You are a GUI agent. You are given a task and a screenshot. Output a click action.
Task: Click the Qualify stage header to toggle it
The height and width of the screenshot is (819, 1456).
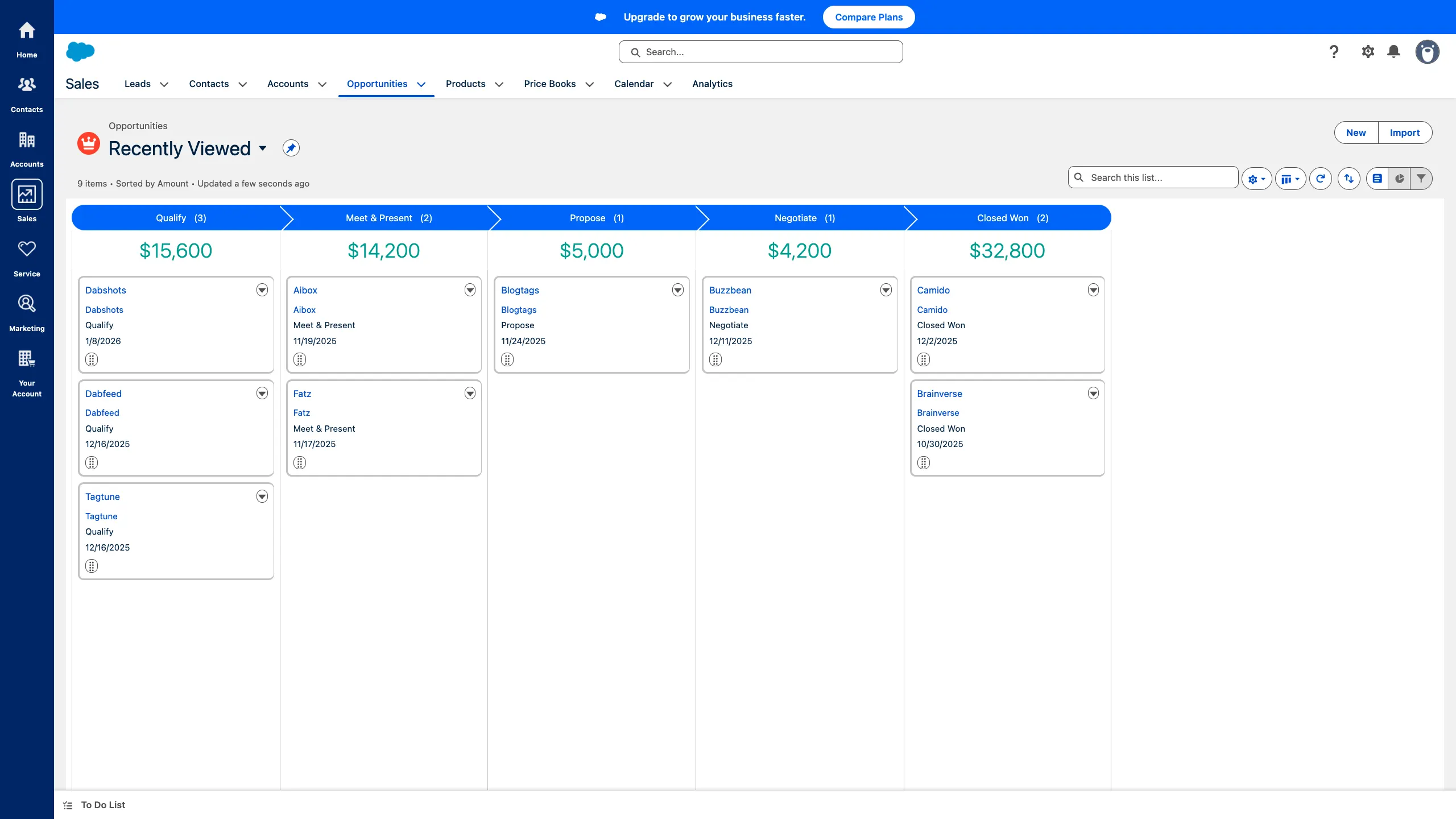(x=181, y=218)
